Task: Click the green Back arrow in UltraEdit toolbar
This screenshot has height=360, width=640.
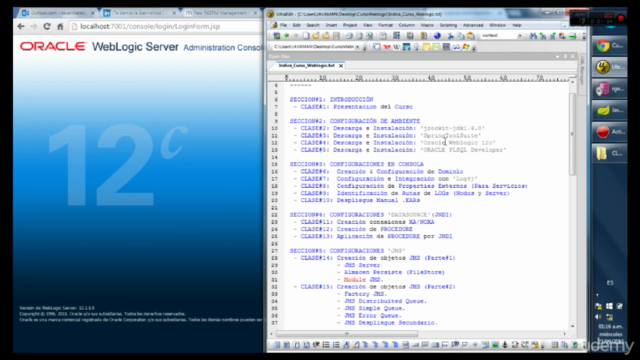Action: 287,36
